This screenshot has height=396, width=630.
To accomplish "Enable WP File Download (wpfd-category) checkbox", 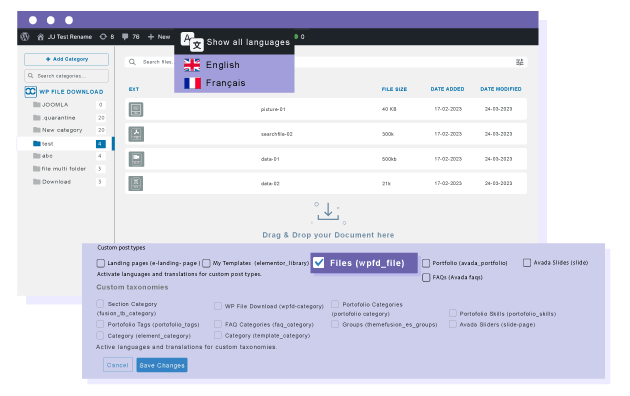I will (218, 306).
